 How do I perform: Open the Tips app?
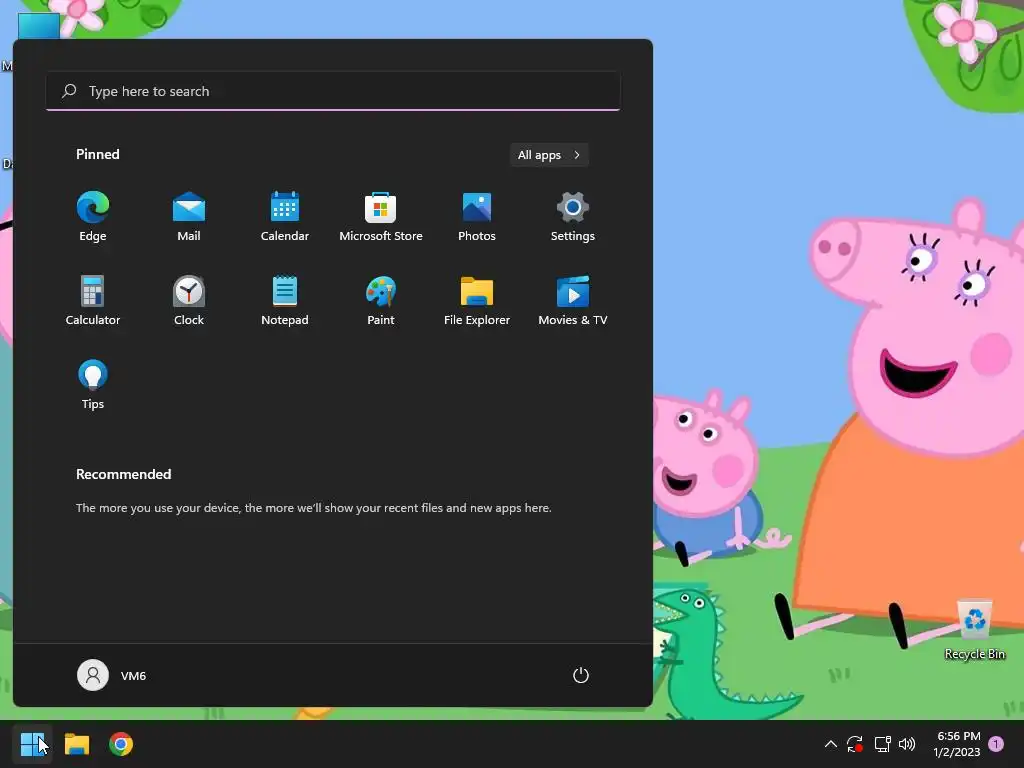click(93, 385)
